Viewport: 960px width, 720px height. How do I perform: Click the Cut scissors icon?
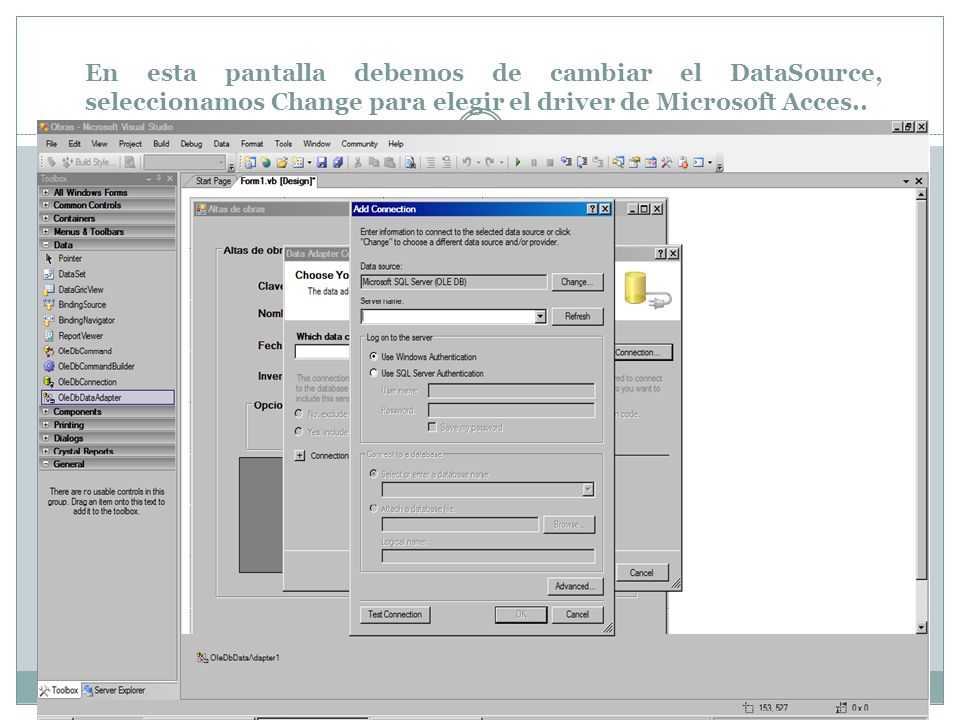[x=358, y=162]
